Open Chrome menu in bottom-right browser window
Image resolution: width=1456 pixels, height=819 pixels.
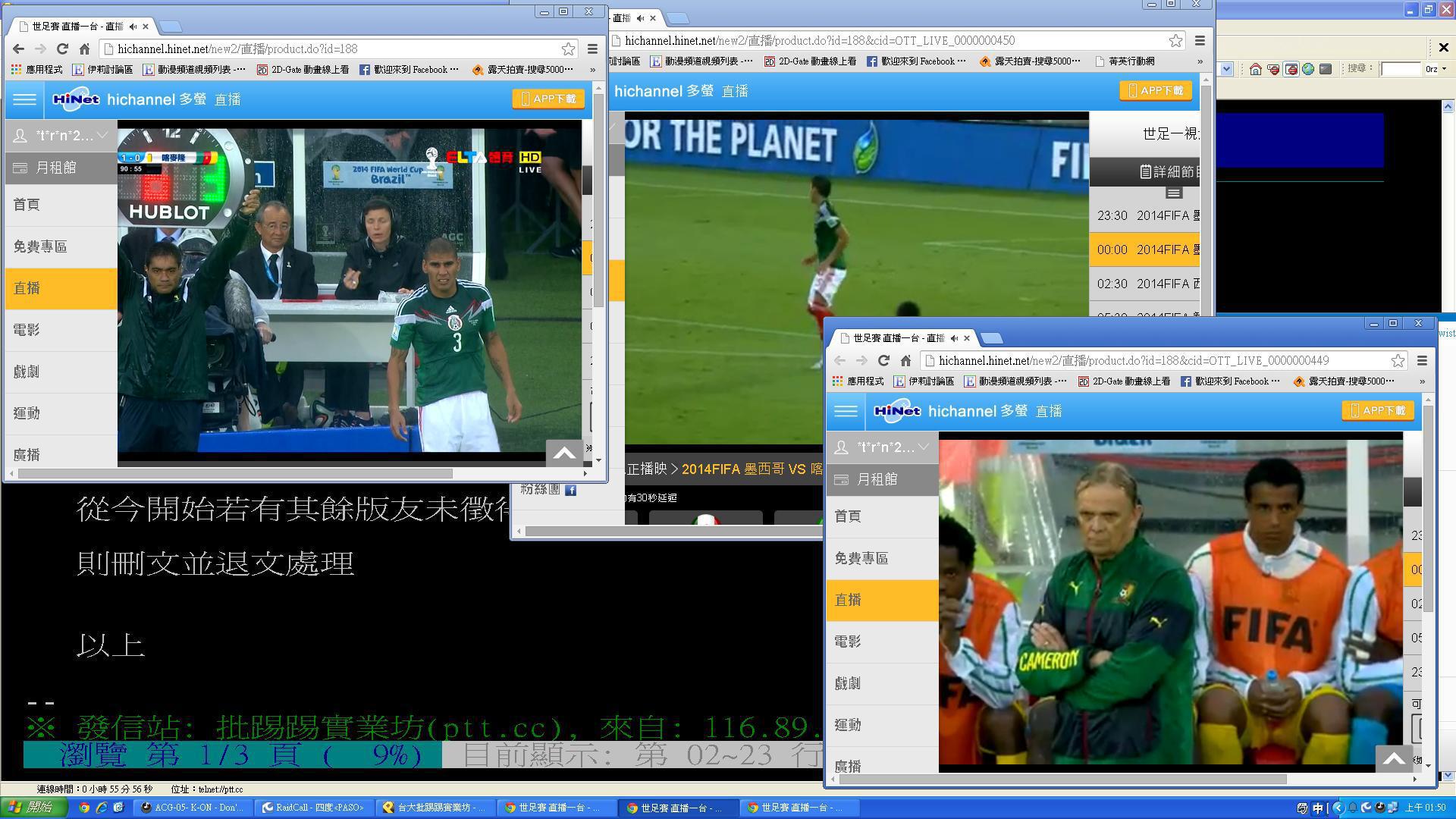[x=1422, y=361]
